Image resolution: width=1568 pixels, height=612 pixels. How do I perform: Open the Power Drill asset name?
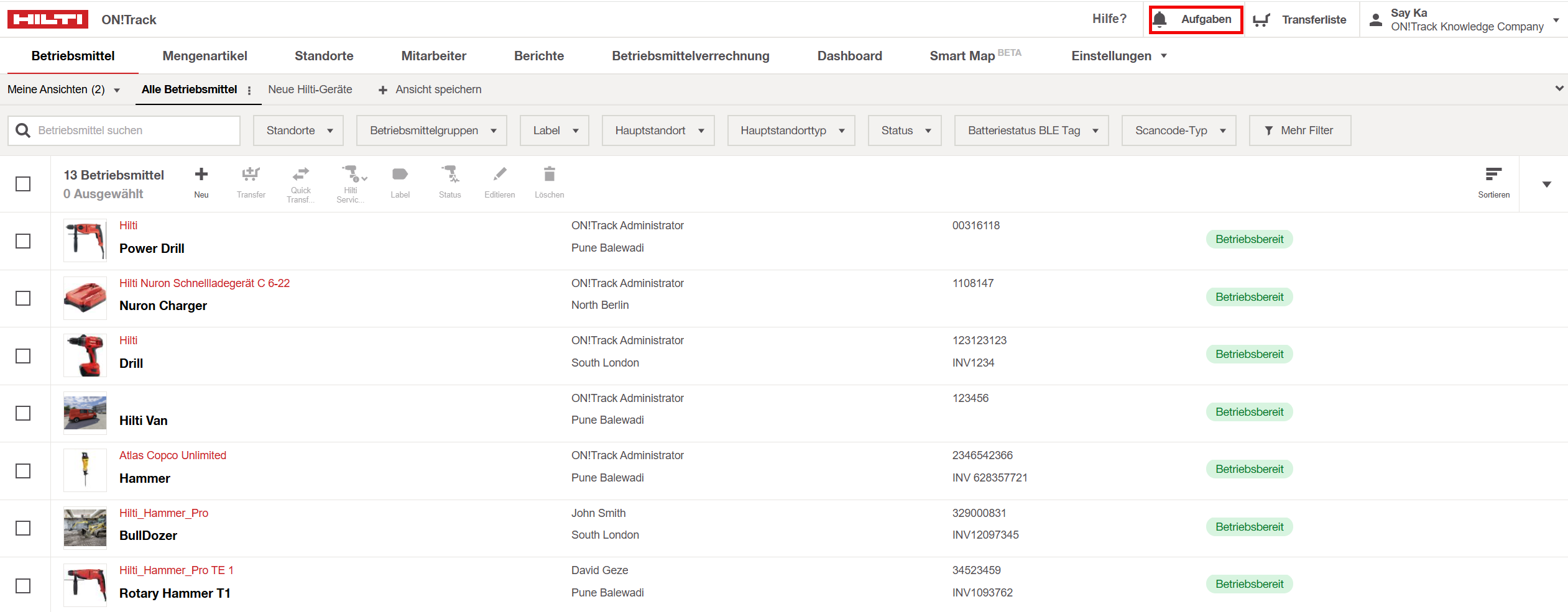pyautogui.click(x=152, y=249)
